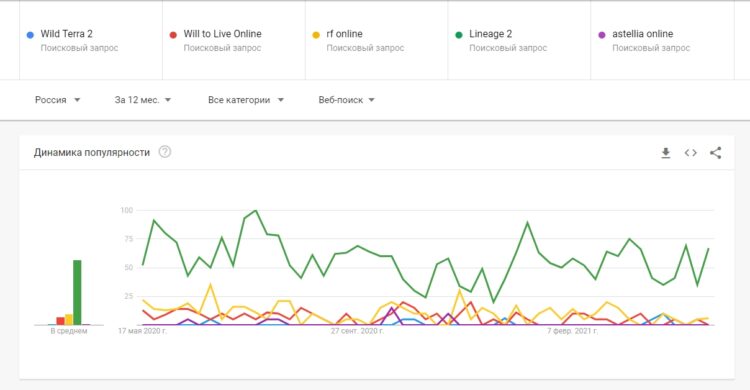Click the green dot for Lineage 2
This screenshot has width=750, height=390.
coord(459,34)
